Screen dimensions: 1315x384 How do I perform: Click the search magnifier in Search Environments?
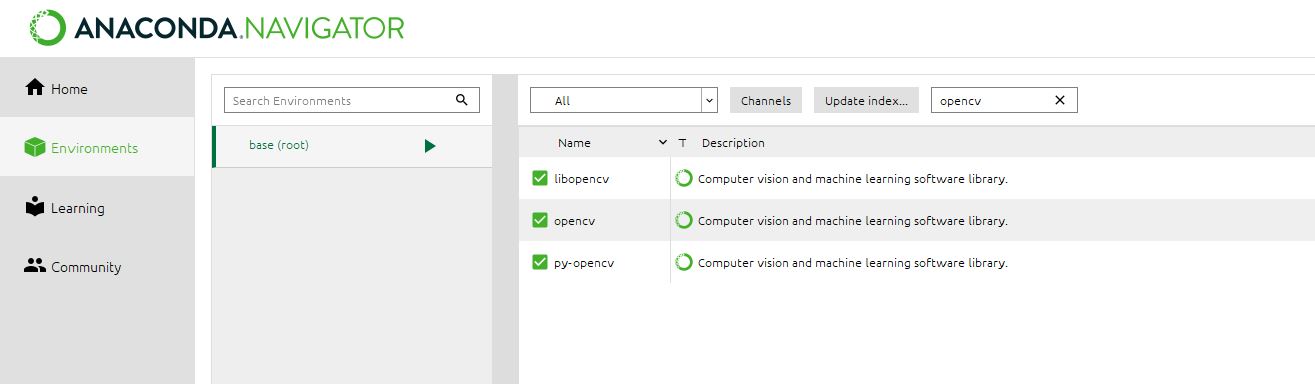coord(461,100)
